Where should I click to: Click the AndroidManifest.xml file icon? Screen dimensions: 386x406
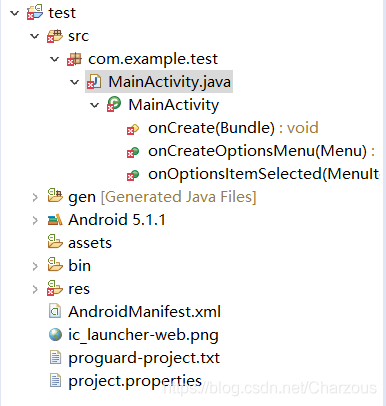(x=55, y=311)
